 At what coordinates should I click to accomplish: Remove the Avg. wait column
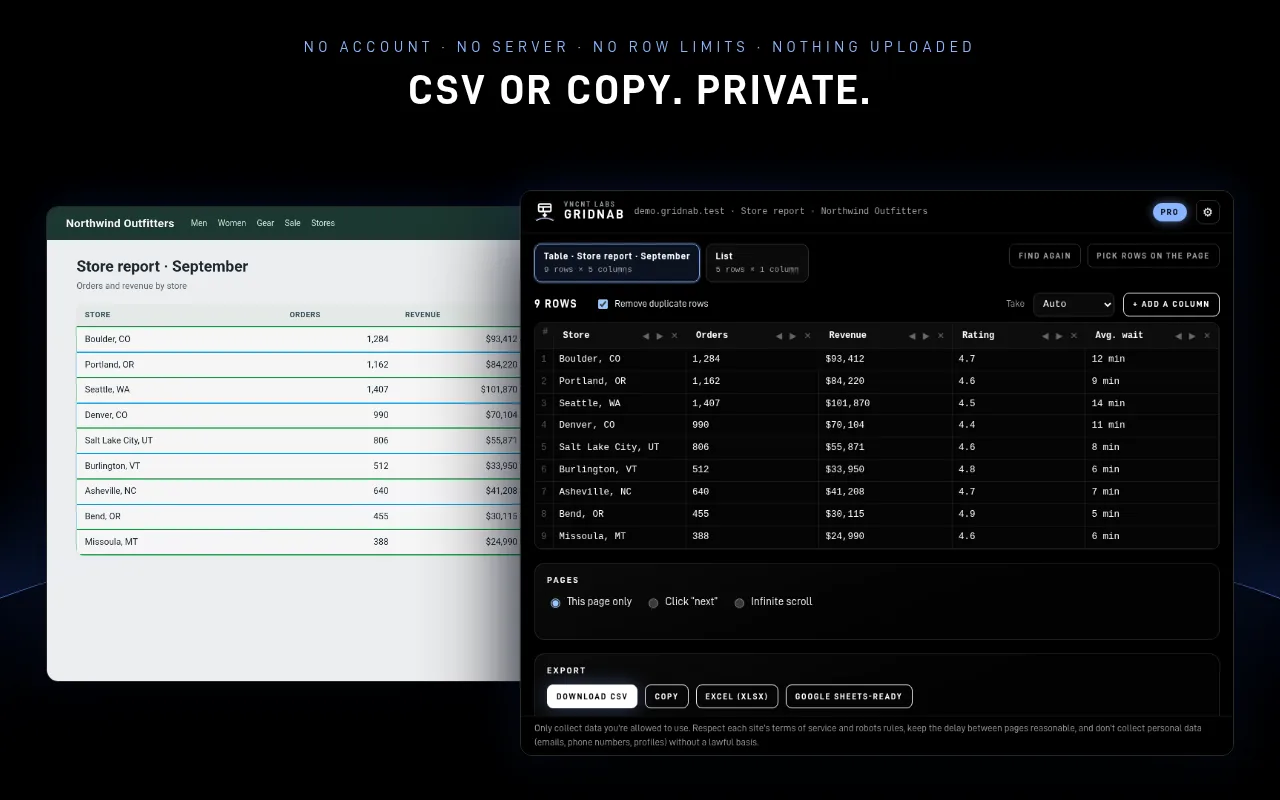tap(1207, 336)
